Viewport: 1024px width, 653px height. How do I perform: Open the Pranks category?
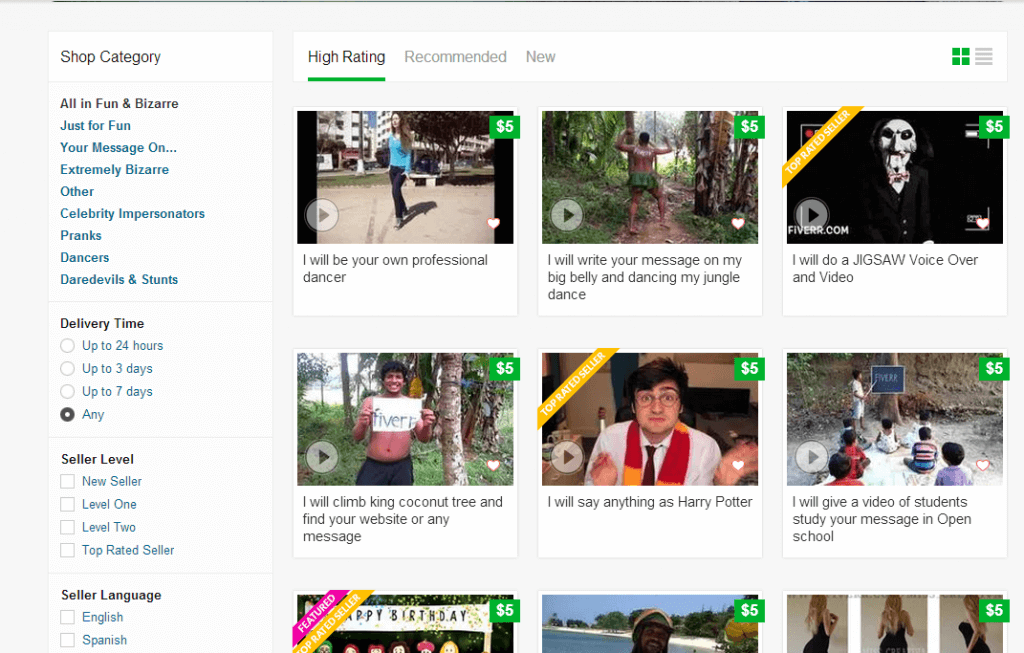pyautogui.click(x=81, y=235)
